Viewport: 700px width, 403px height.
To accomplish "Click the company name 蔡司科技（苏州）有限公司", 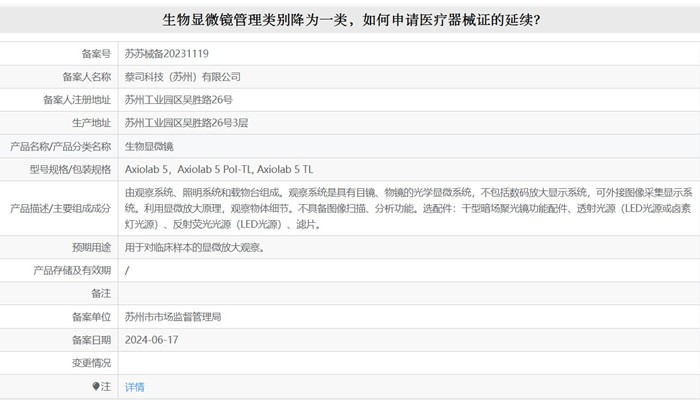I will click(182, 76).
